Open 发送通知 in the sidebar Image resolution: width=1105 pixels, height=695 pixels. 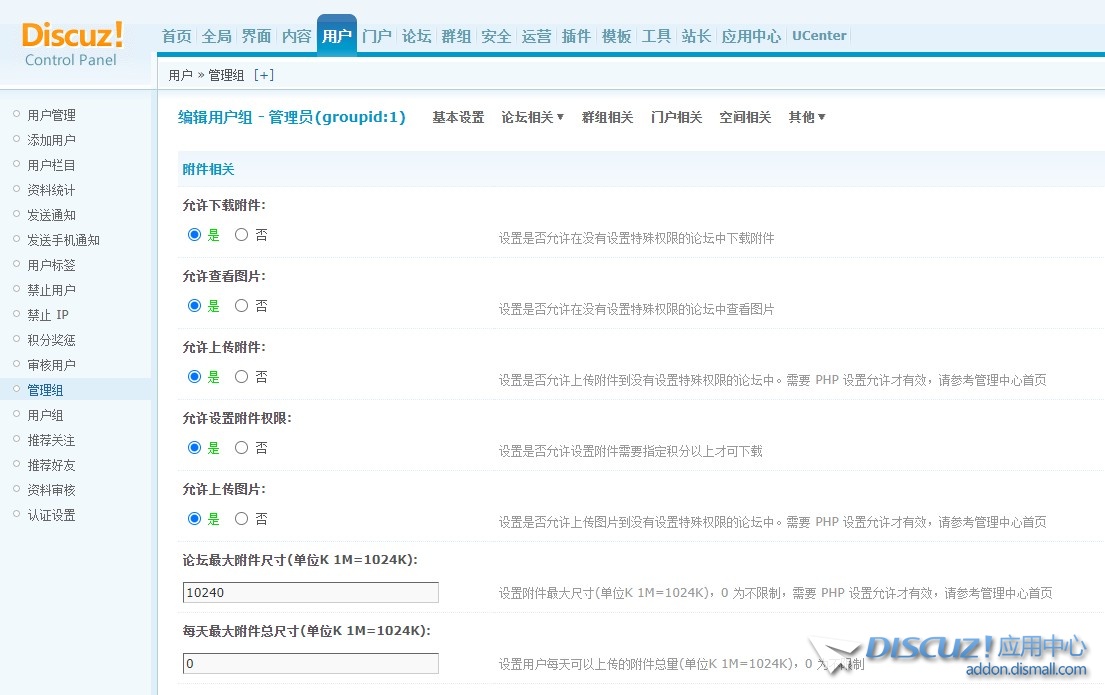coord(51,215)
